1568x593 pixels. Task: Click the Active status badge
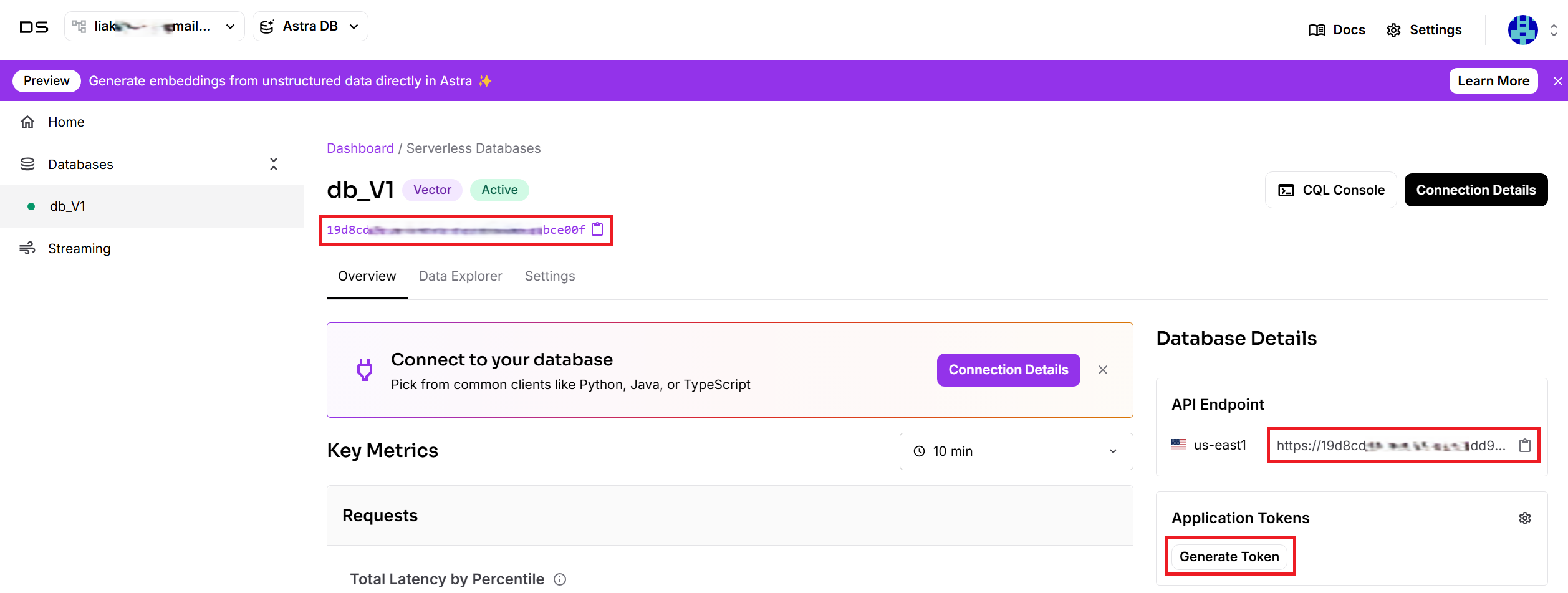coord(499,190)
